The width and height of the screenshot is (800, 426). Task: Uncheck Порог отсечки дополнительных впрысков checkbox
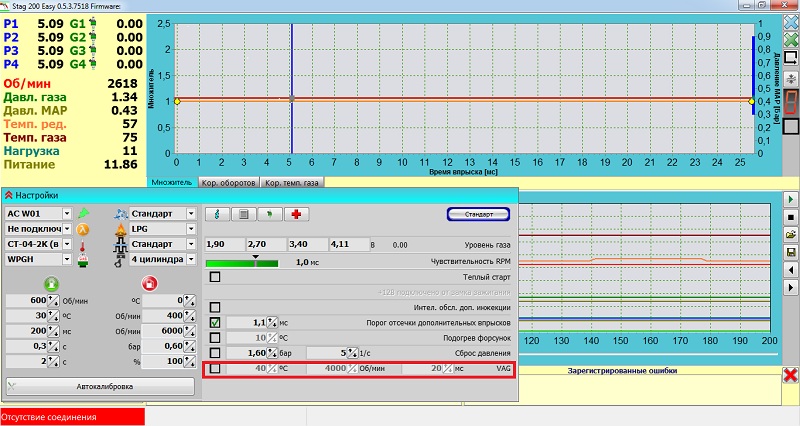pyautogui.click(x=215, y=323)
